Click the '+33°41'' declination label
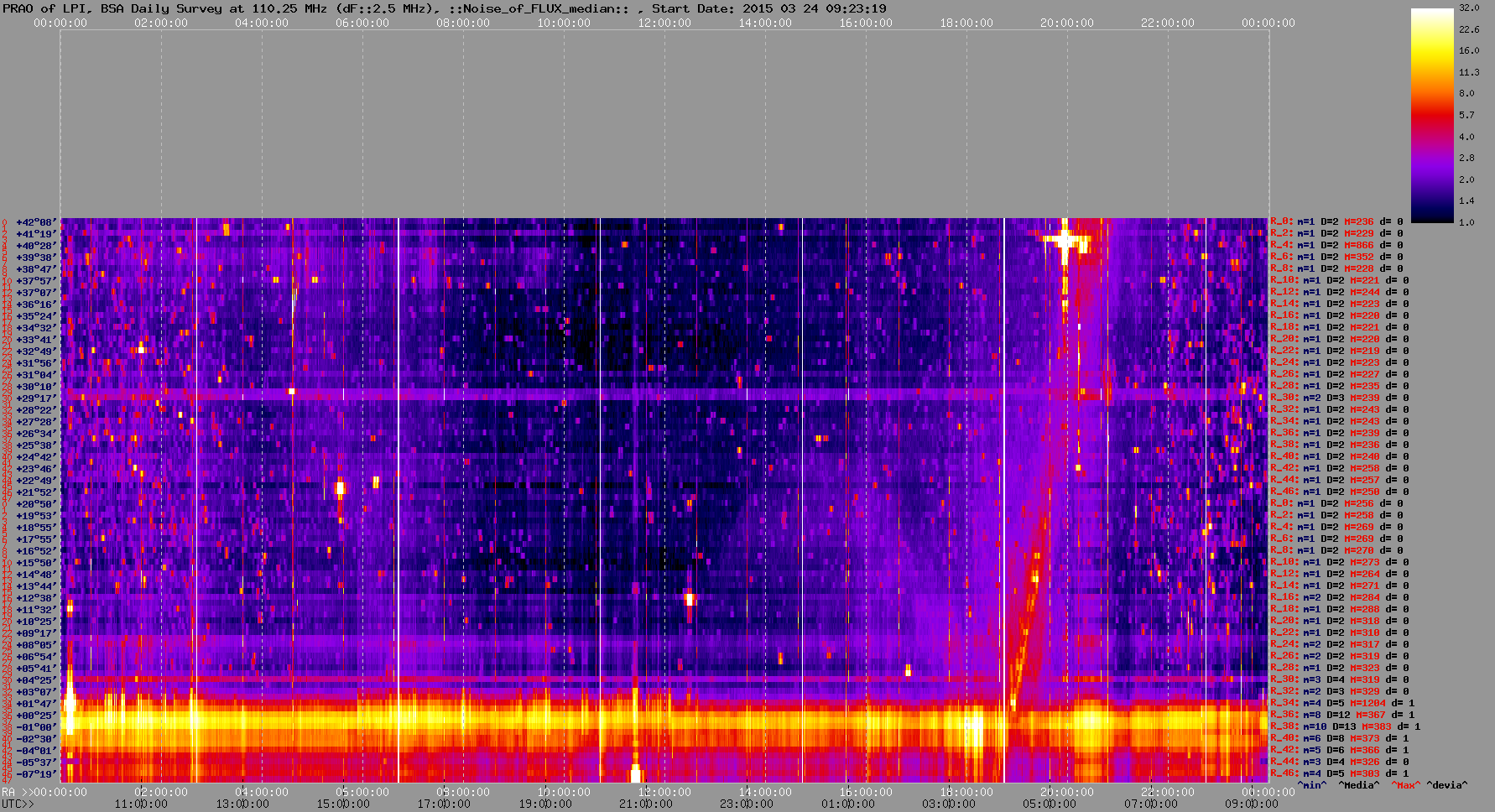This screenshot has height=812, width=1495. point(36,340)
